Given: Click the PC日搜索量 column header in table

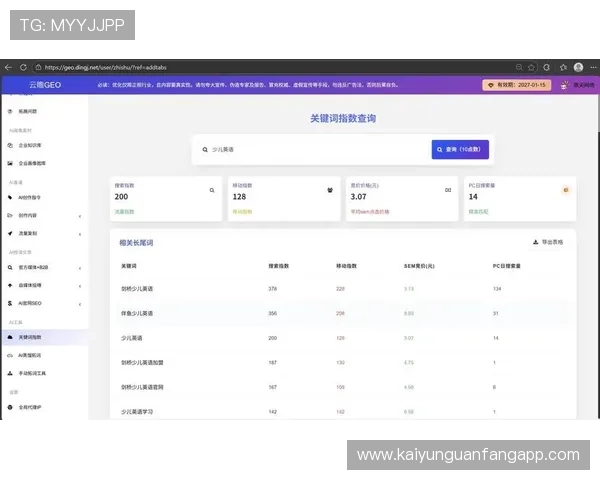Looking at the screenshot, I should click(507, 266).
